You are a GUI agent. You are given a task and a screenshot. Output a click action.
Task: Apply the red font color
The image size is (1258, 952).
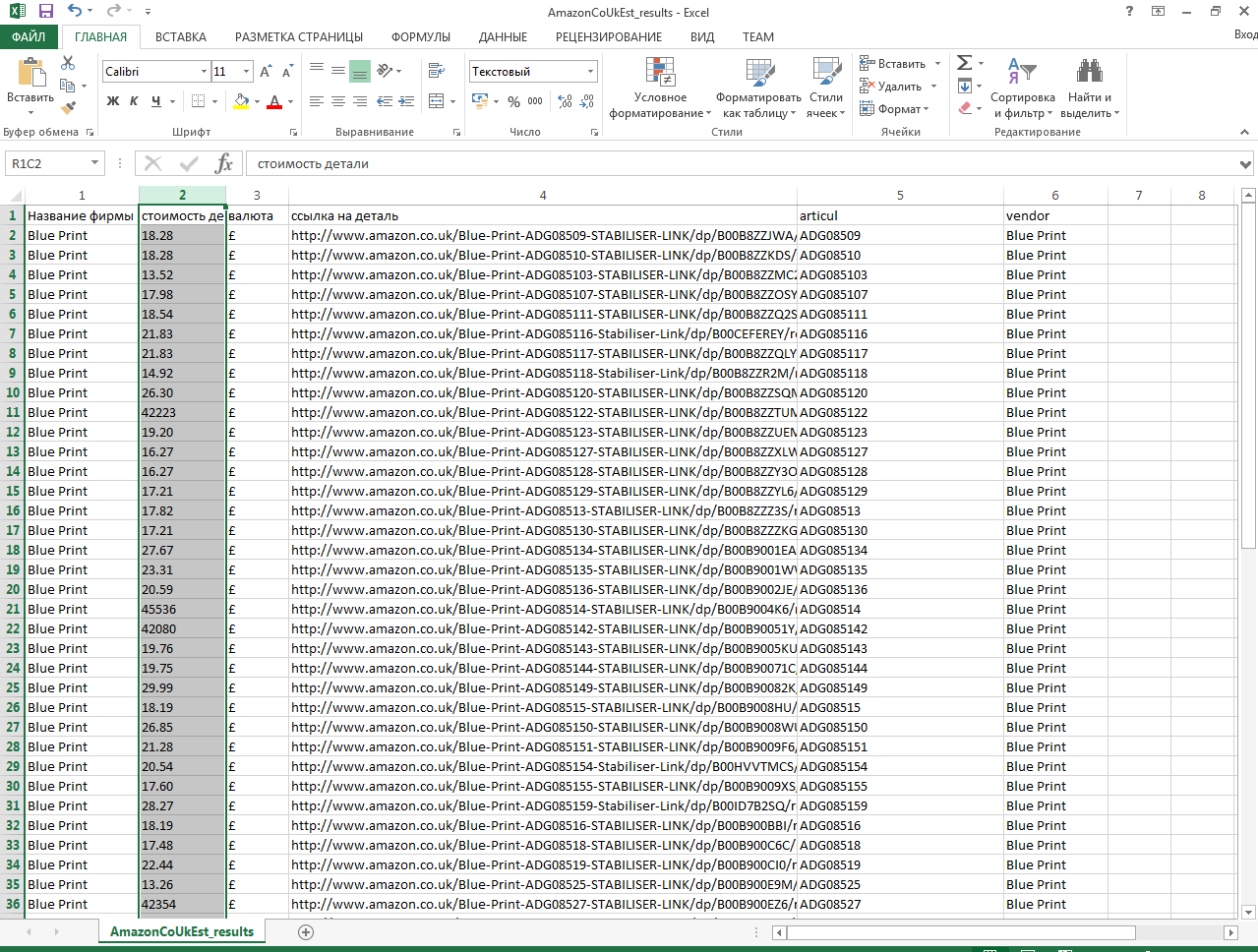[x=274, y=101]
